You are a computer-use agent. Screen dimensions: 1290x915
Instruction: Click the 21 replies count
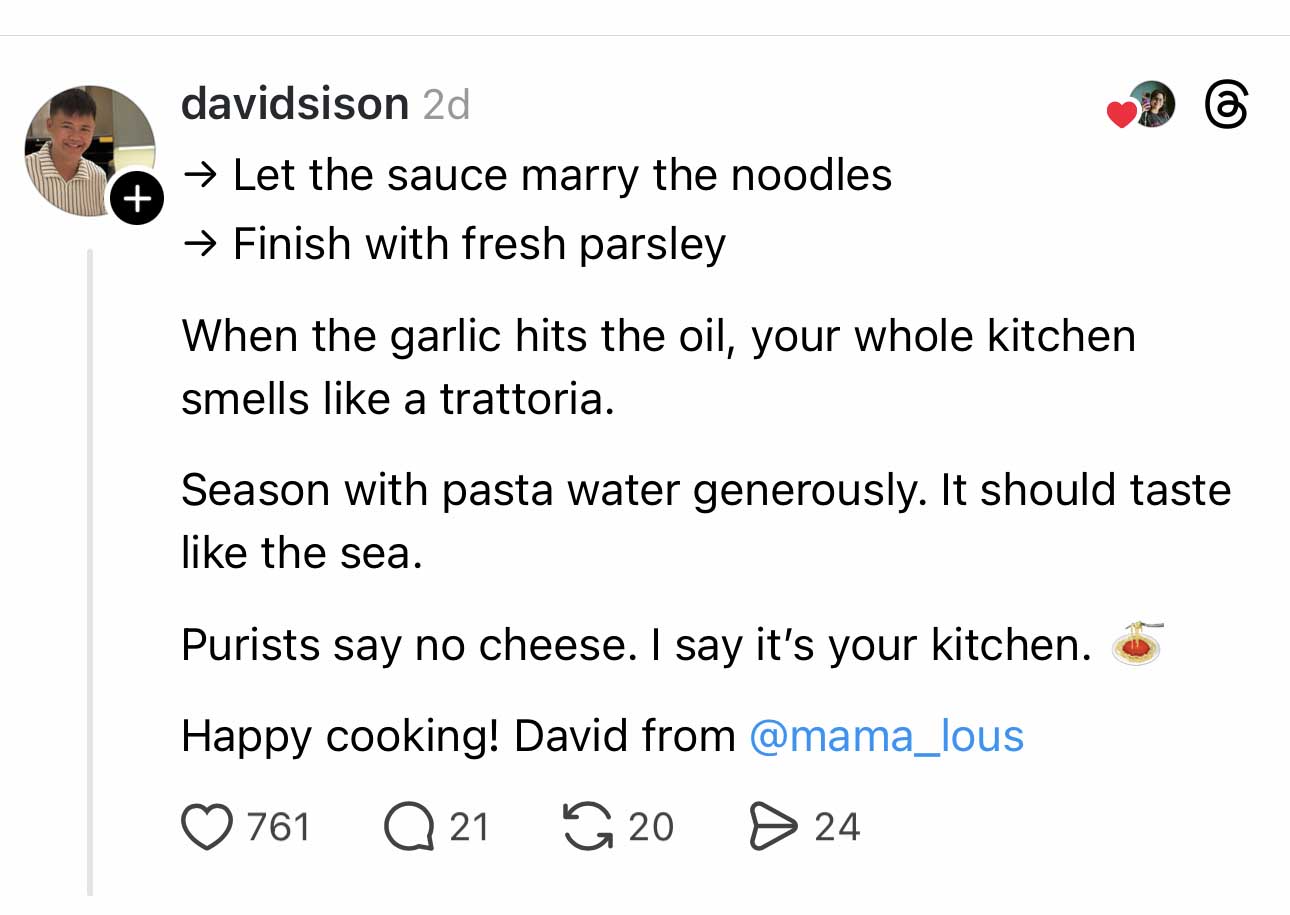click(x=469, y=828)
